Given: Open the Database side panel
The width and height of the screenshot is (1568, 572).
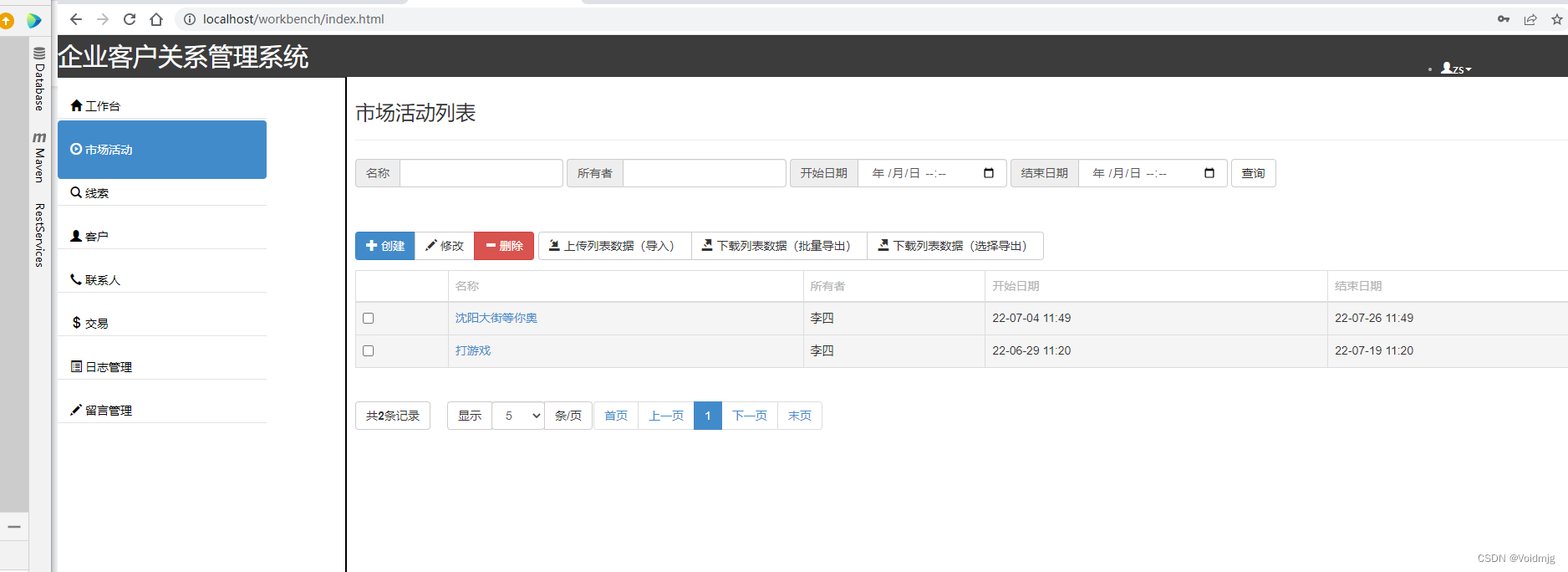Looking at the screenshot, I should (x=39, y=79).
